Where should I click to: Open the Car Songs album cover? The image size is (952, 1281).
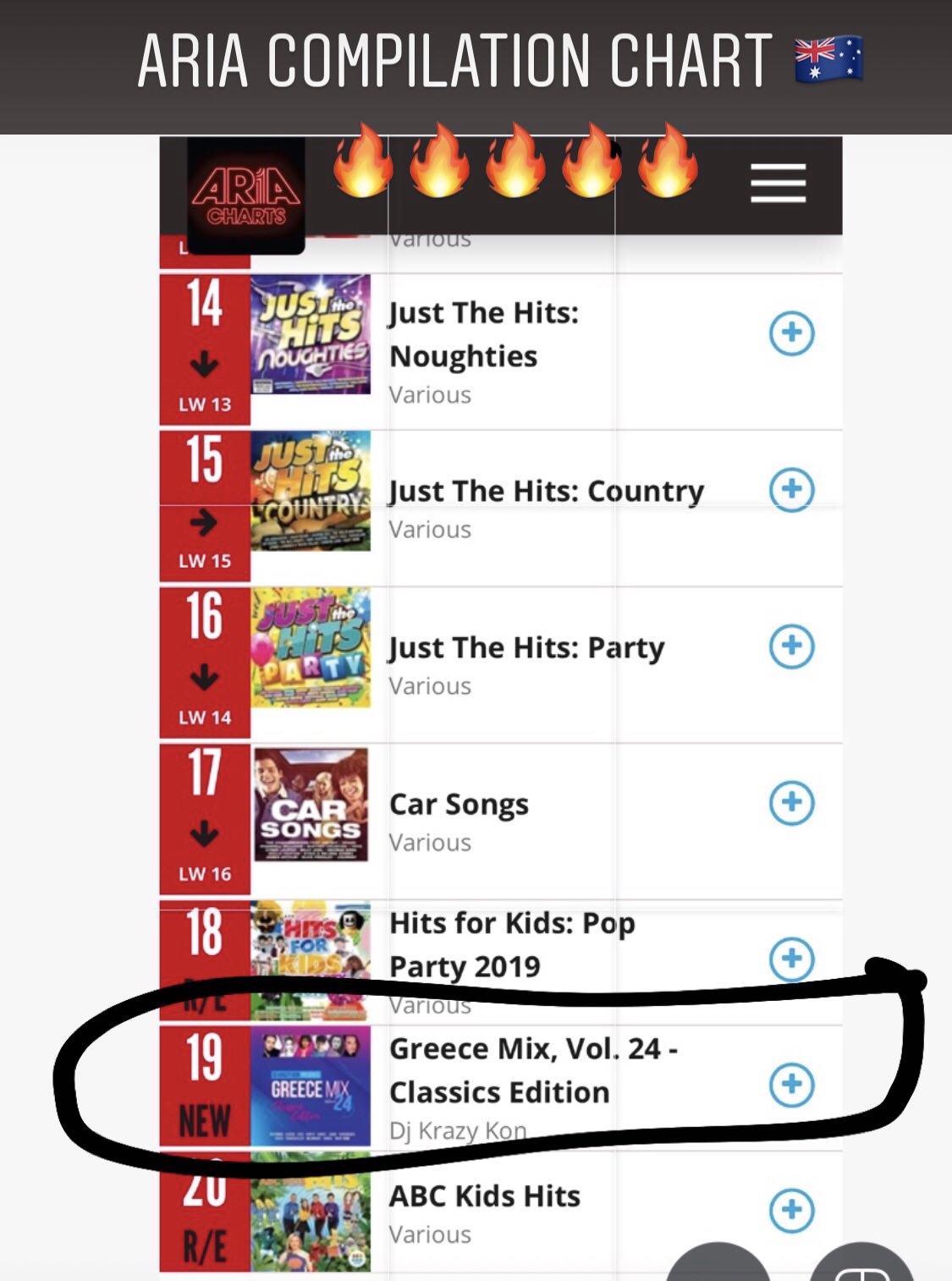[x=311, y=804]
